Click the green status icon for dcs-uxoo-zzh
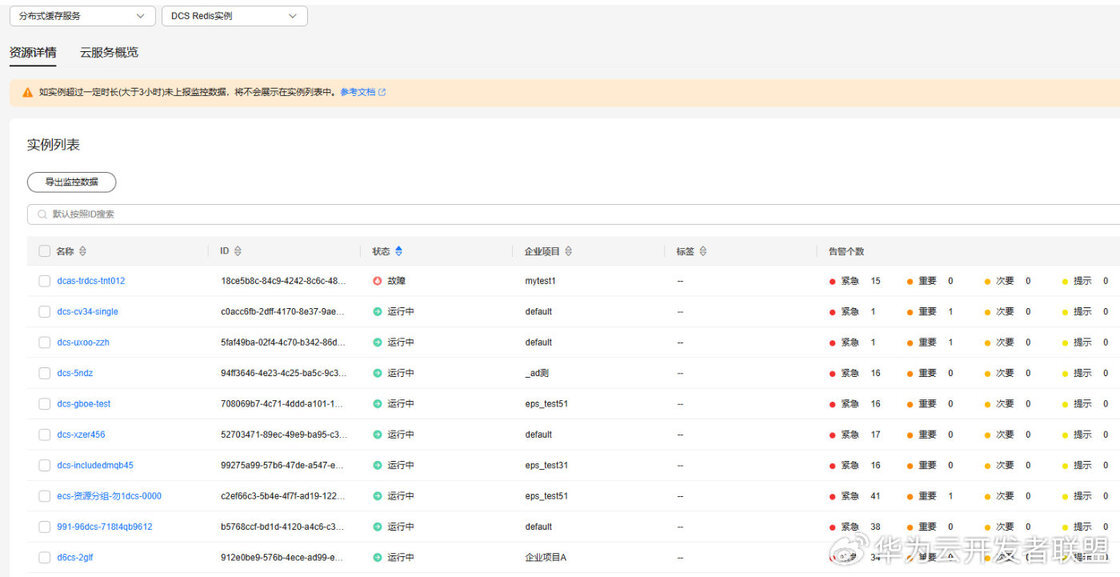1120x577 pixels. point(378,343)
